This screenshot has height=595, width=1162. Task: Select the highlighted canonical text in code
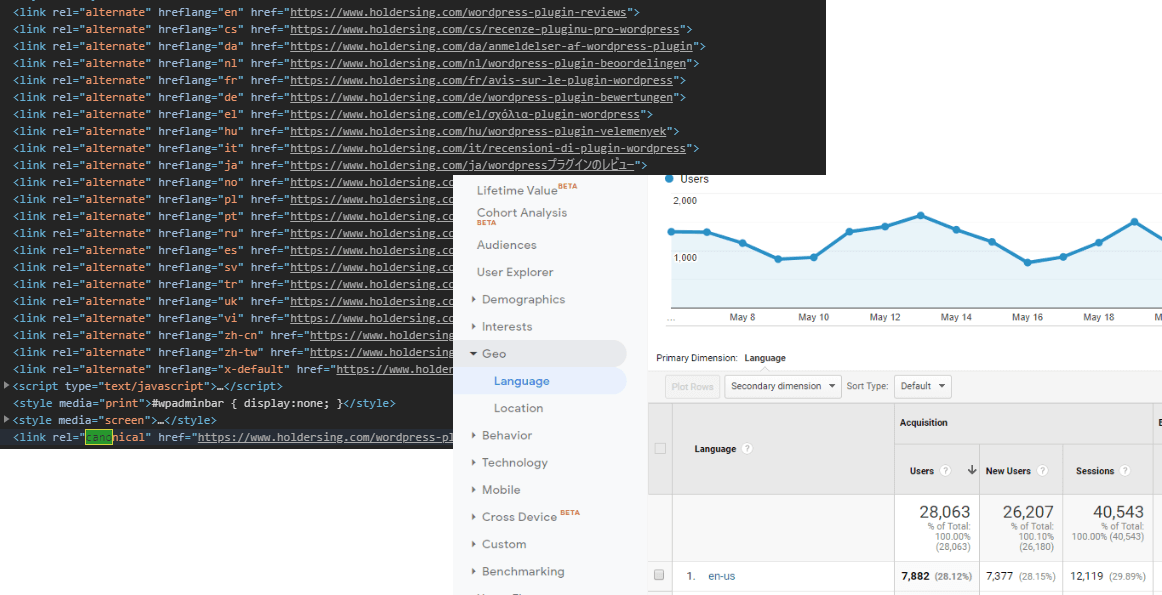[x=99, y=437]
